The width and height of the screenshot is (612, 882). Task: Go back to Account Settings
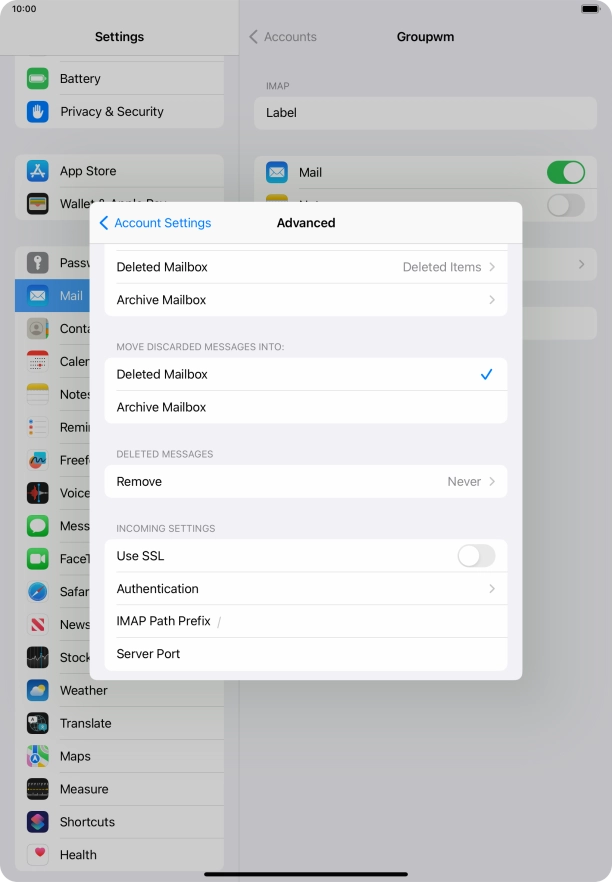(155, 223)
